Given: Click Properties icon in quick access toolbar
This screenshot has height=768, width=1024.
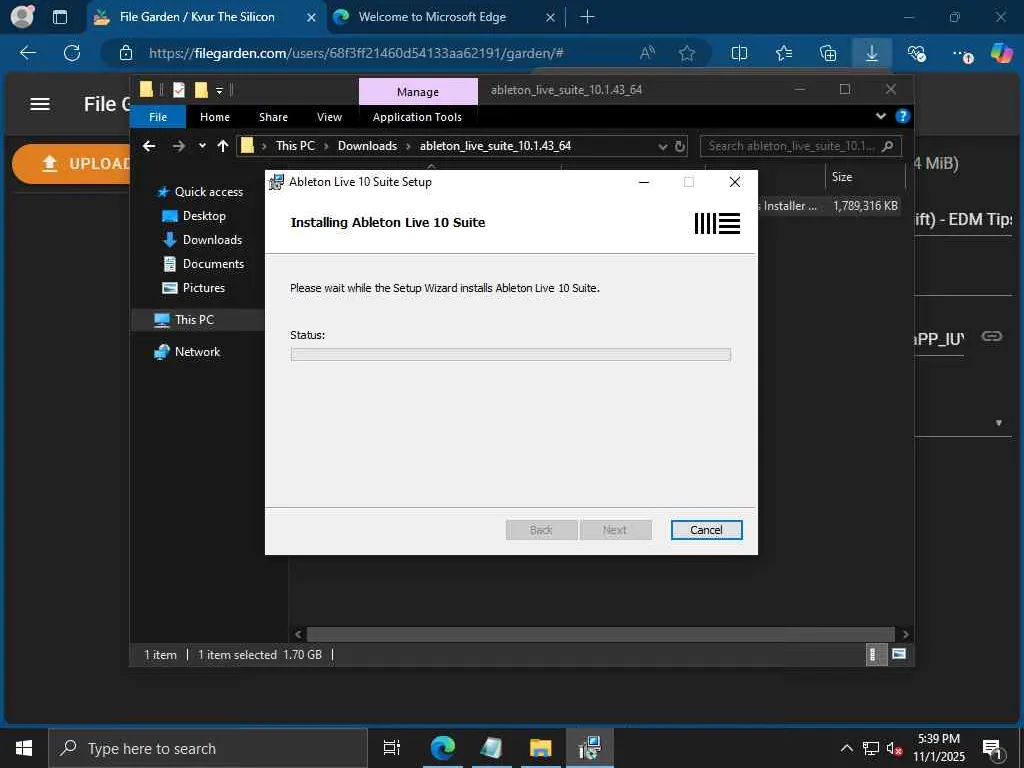Looking at the screenshot, I should pyautogui.click(x=179, y=89).
